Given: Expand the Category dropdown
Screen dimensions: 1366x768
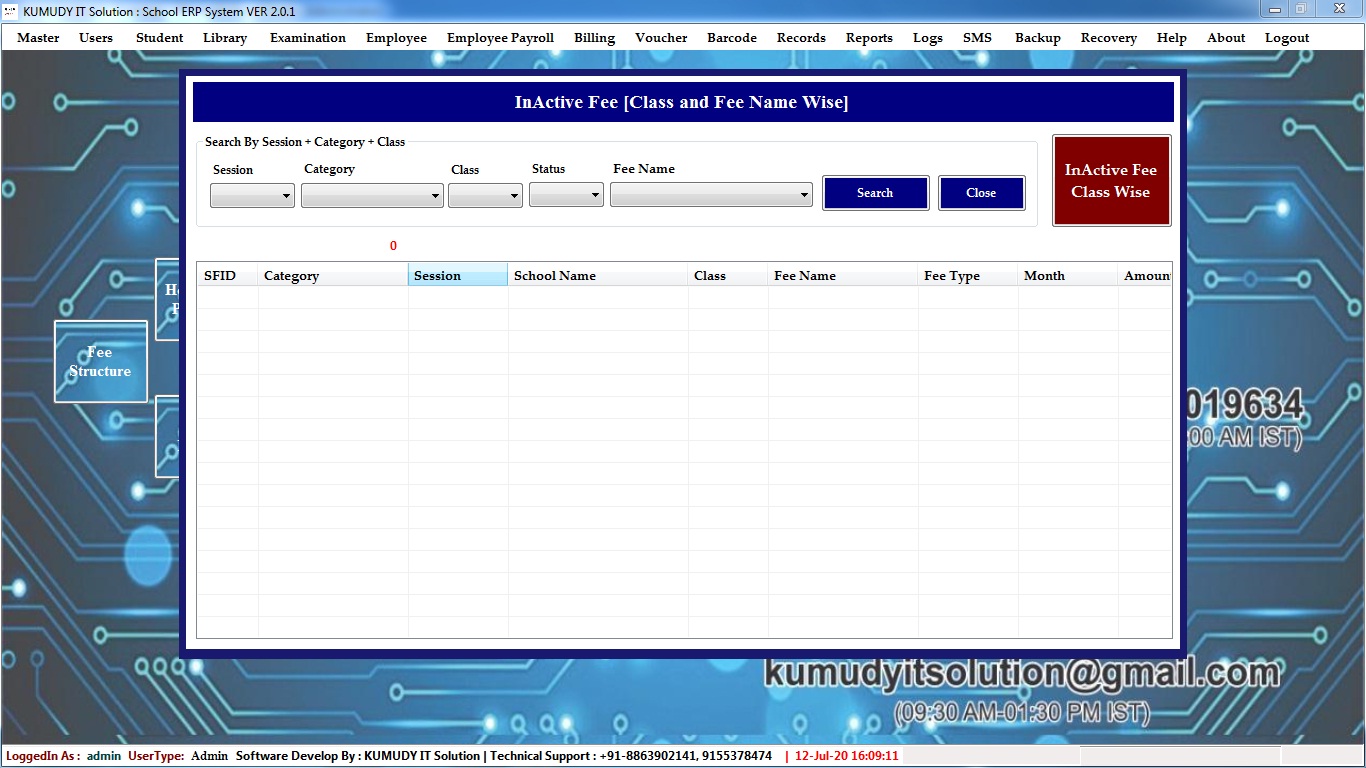Looking at the screenshot, I should click(372, 196).
